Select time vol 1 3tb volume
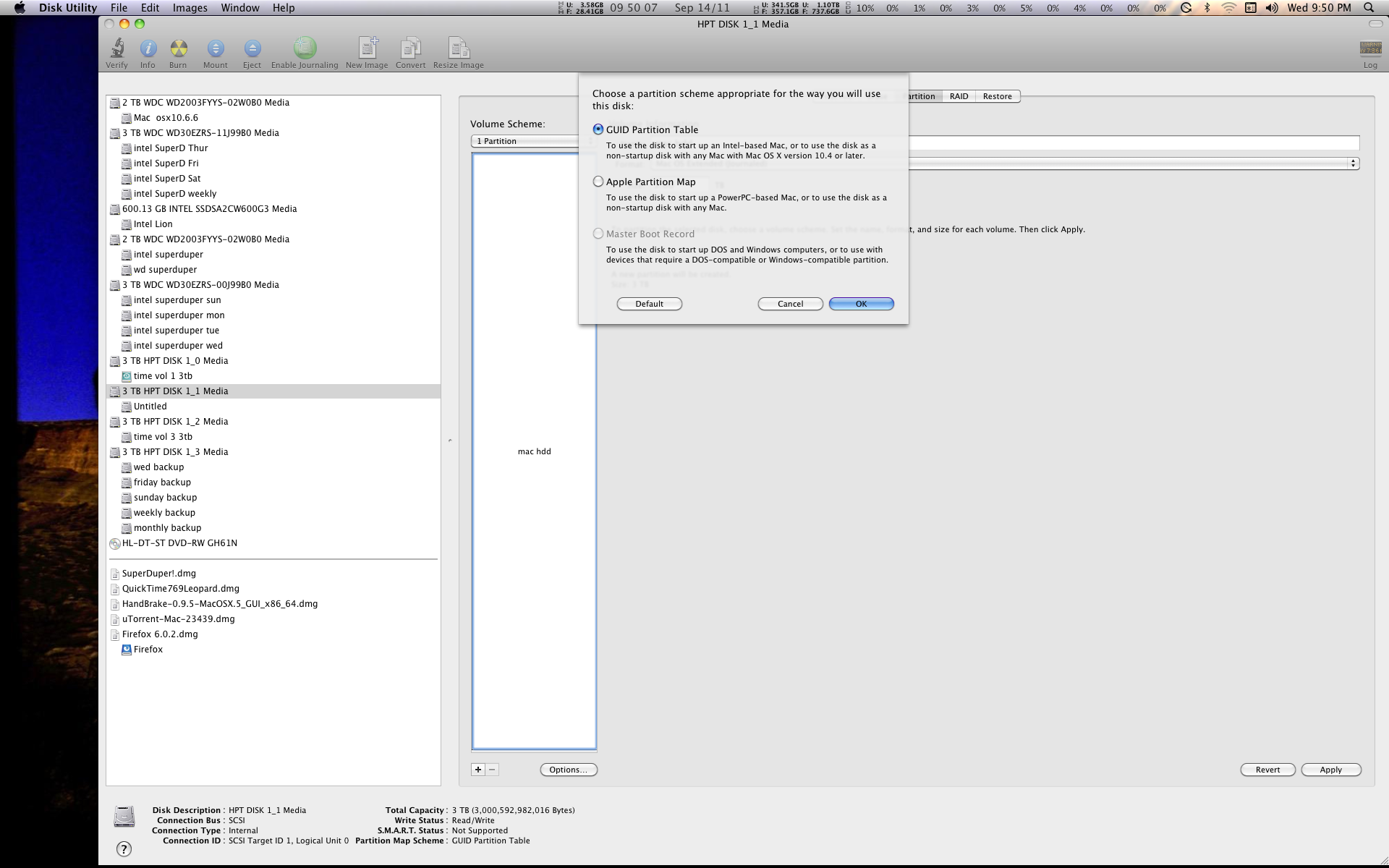This screenshot has width=1389, height=868. (163, 376)
